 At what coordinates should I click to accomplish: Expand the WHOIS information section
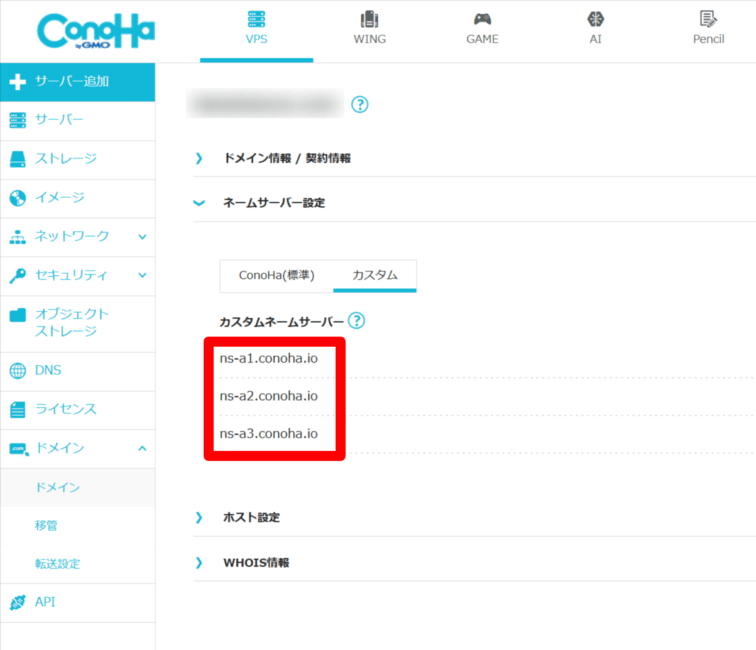[x=199, y=563]
